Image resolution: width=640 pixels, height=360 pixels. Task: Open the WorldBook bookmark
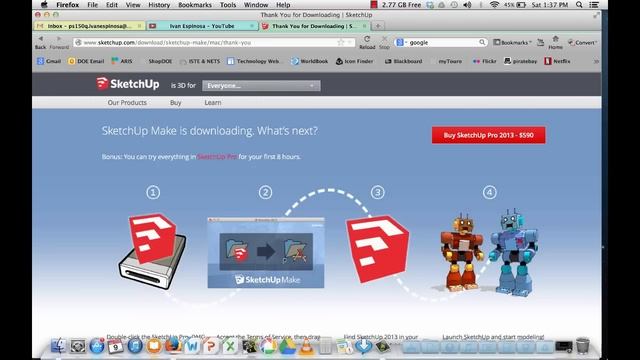[x=310, y=61]
